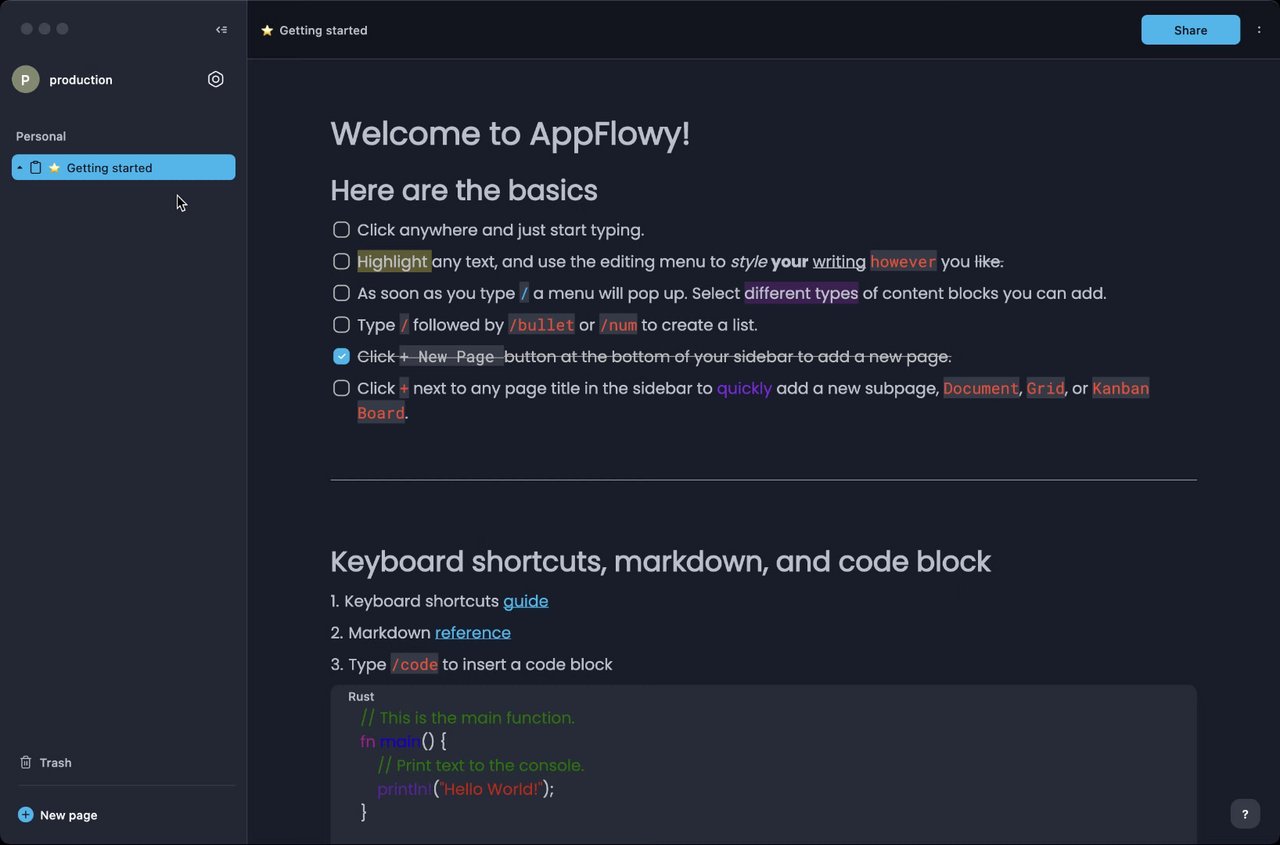Open the three-dot more options menu
Screen dimensions: 1280x845
coord(1259,30)
